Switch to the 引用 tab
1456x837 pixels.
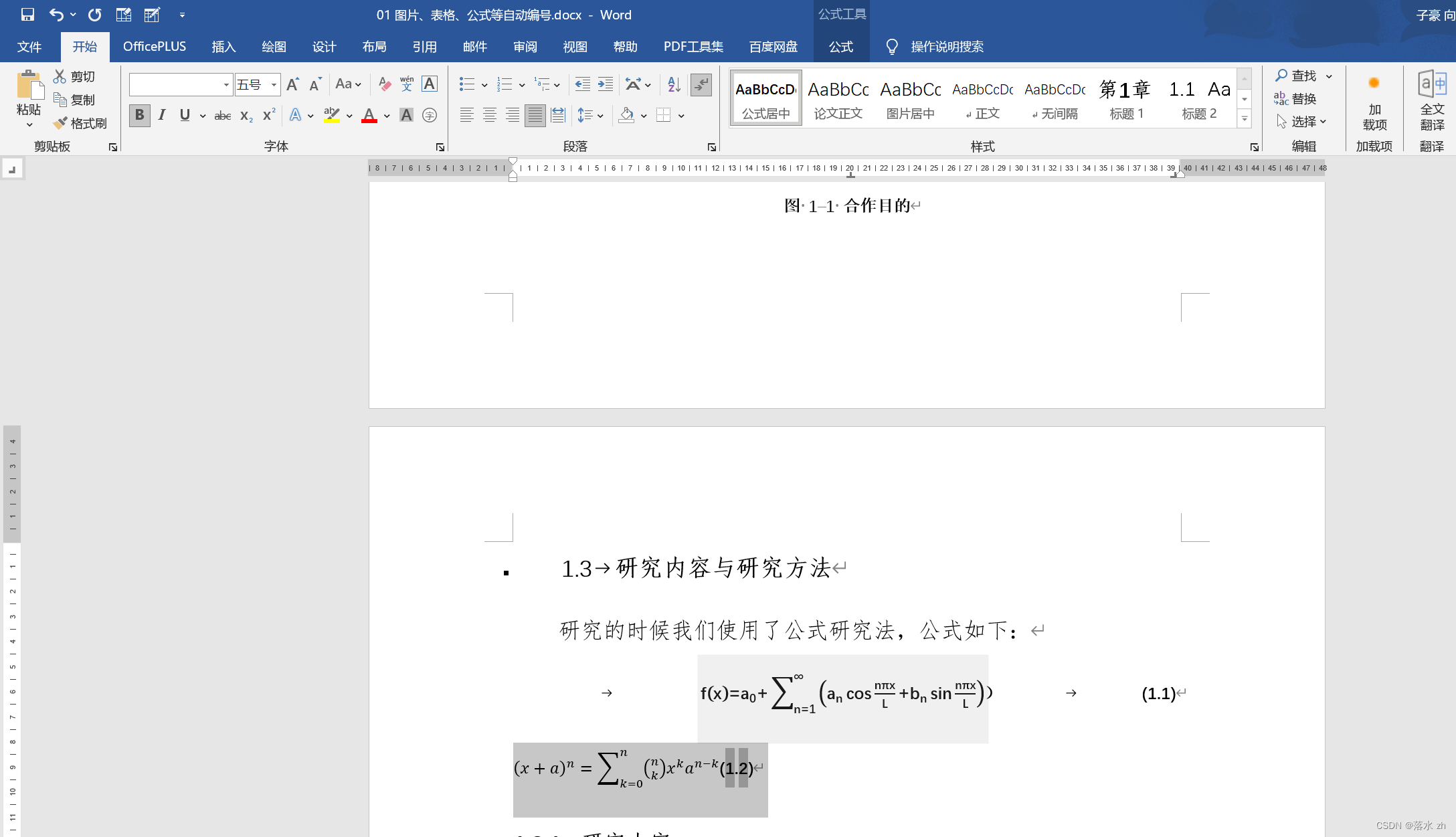[x=425, y=47]
